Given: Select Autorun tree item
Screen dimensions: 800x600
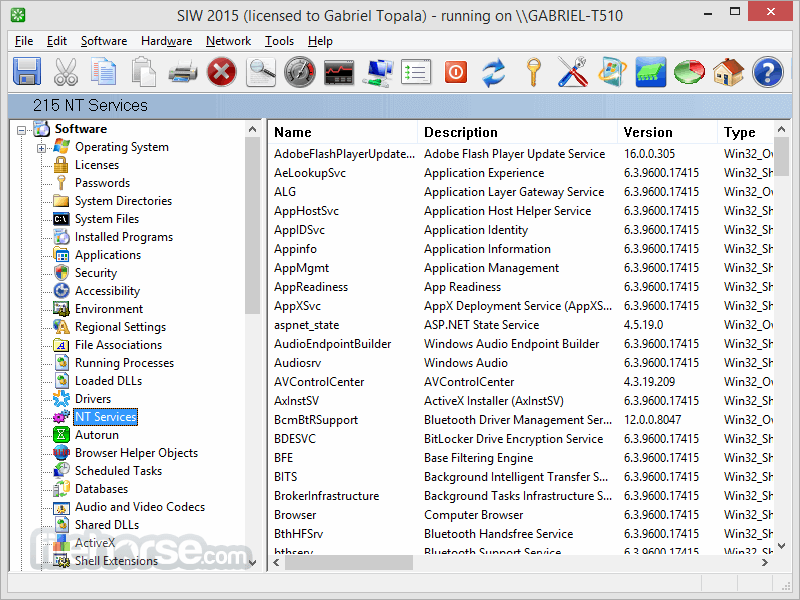Looking at the screenshot, I should 96,435.
